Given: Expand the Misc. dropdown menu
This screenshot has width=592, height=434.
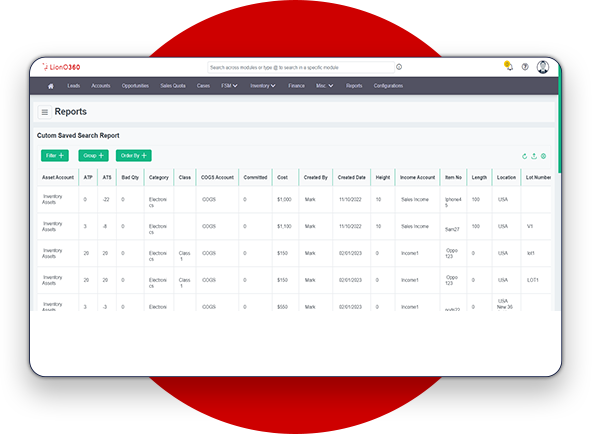Looking at the screenshot, I should point(324,86).
